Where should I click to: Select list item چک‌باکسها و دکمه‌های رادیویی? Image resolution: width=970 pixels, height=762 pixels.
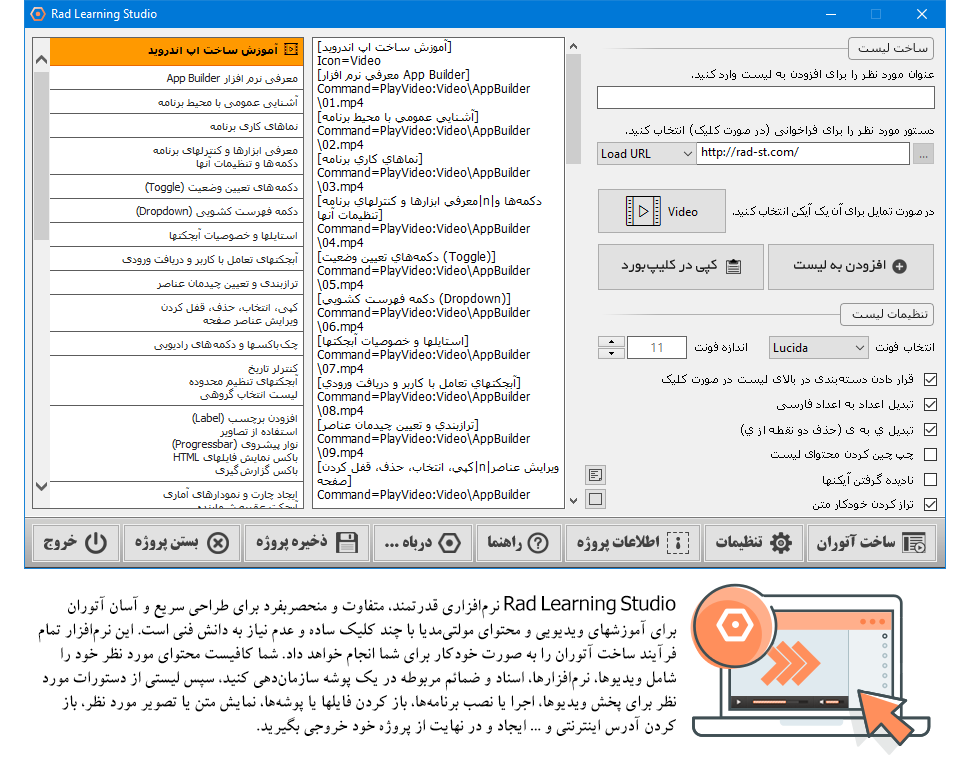tap(176, 345)
